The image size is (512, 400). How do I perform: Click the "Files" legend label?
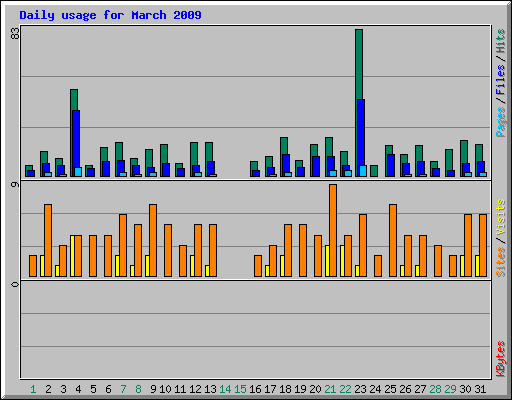pos(500,79)
